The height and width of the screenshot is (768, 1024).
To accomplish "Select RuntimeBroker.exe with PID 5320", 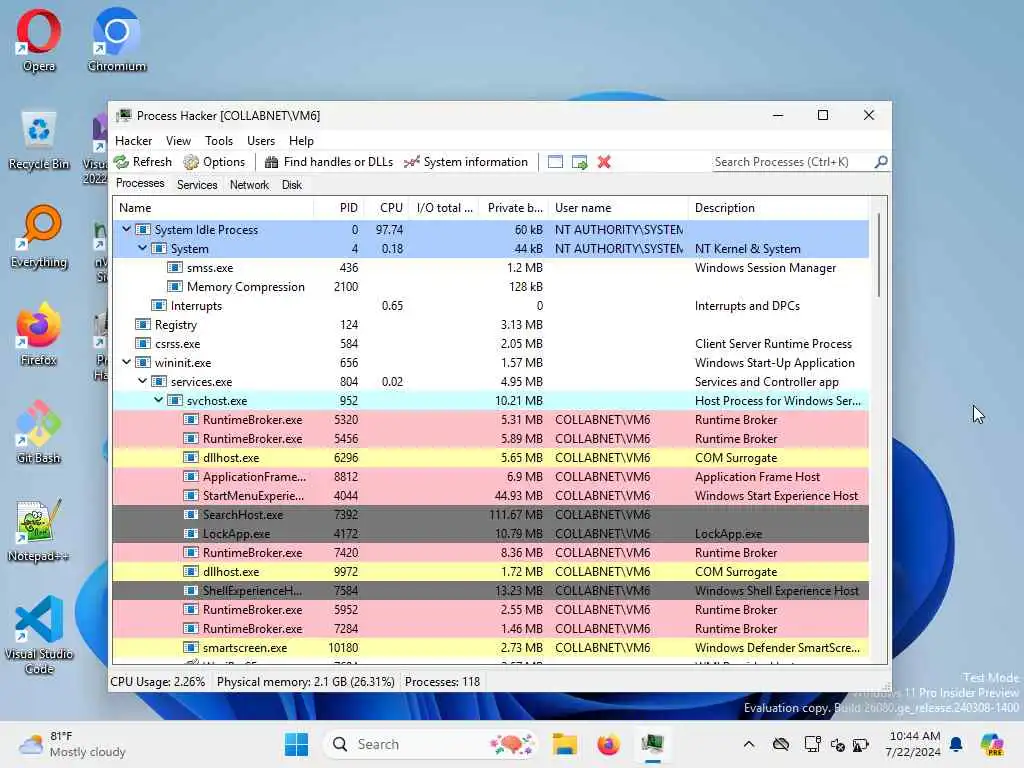I will point(490,419).
